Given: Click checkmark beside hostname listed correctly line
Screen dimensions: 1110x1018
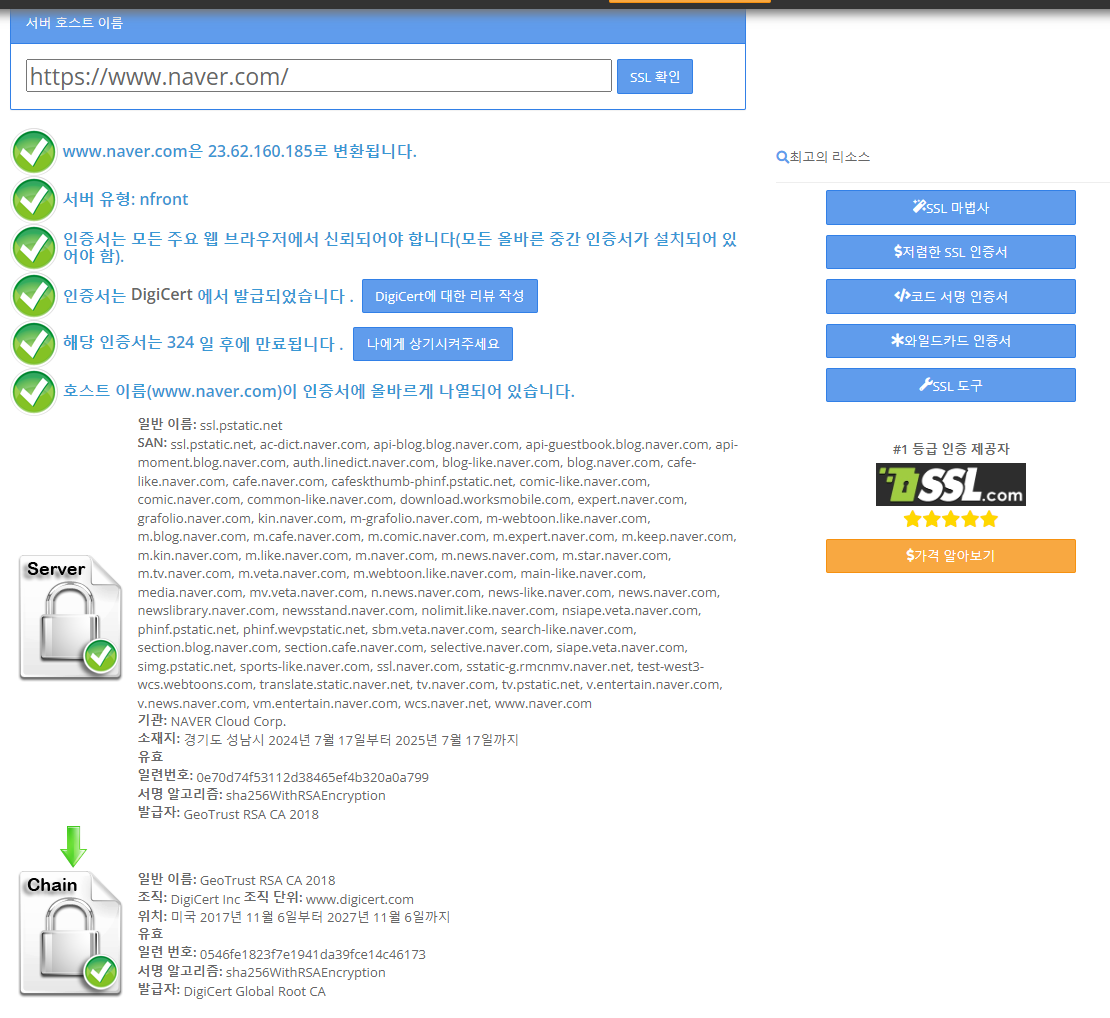Looking at the screenshot, I should [x=34, y=391].
